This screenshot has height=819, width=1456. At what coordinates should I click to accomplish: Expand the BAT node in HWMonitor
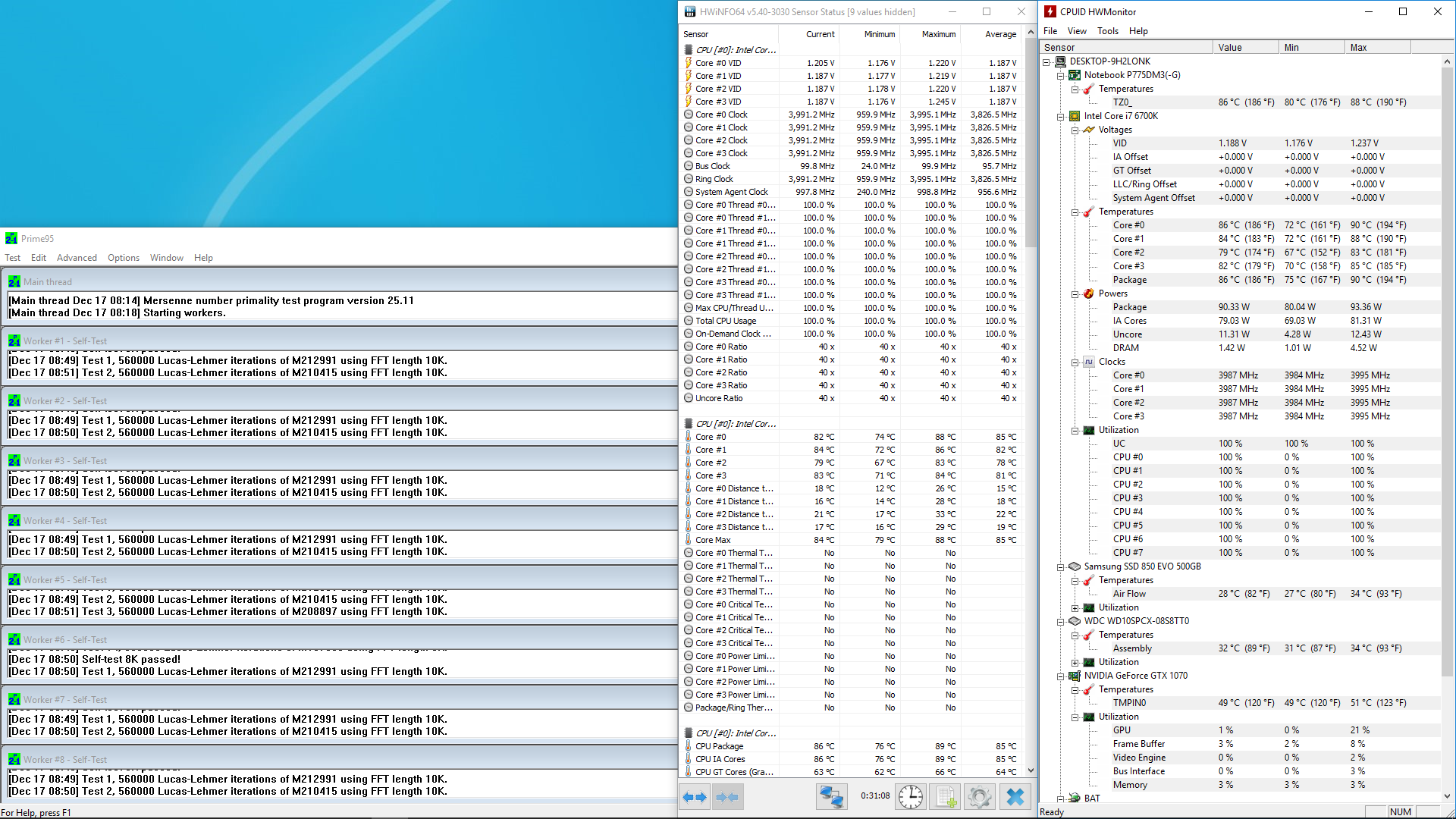click(x=1061, y=798)
